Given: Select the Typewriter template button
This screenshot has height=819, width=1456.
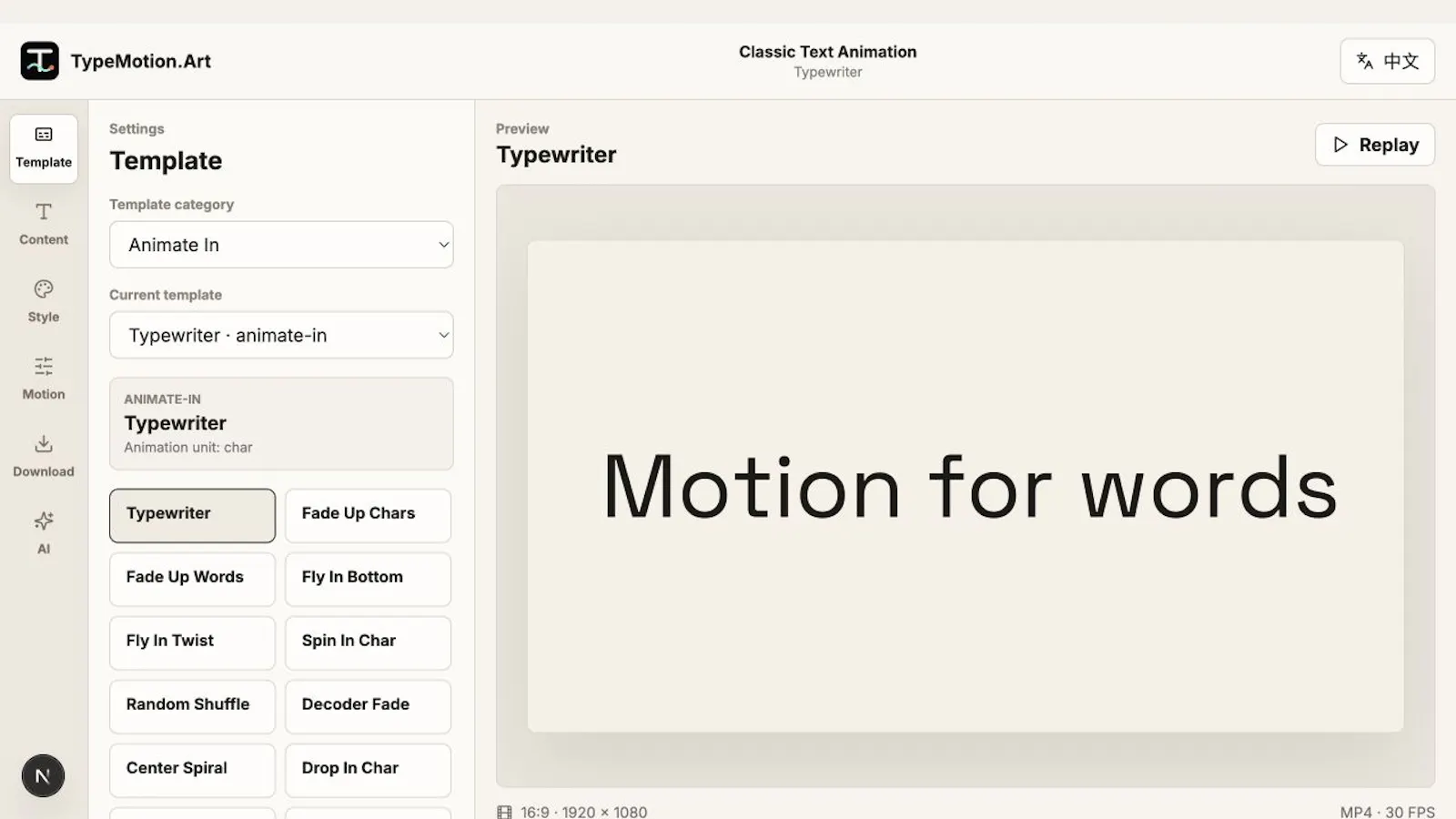Looking at the screenshot, I should click(192, 516).
